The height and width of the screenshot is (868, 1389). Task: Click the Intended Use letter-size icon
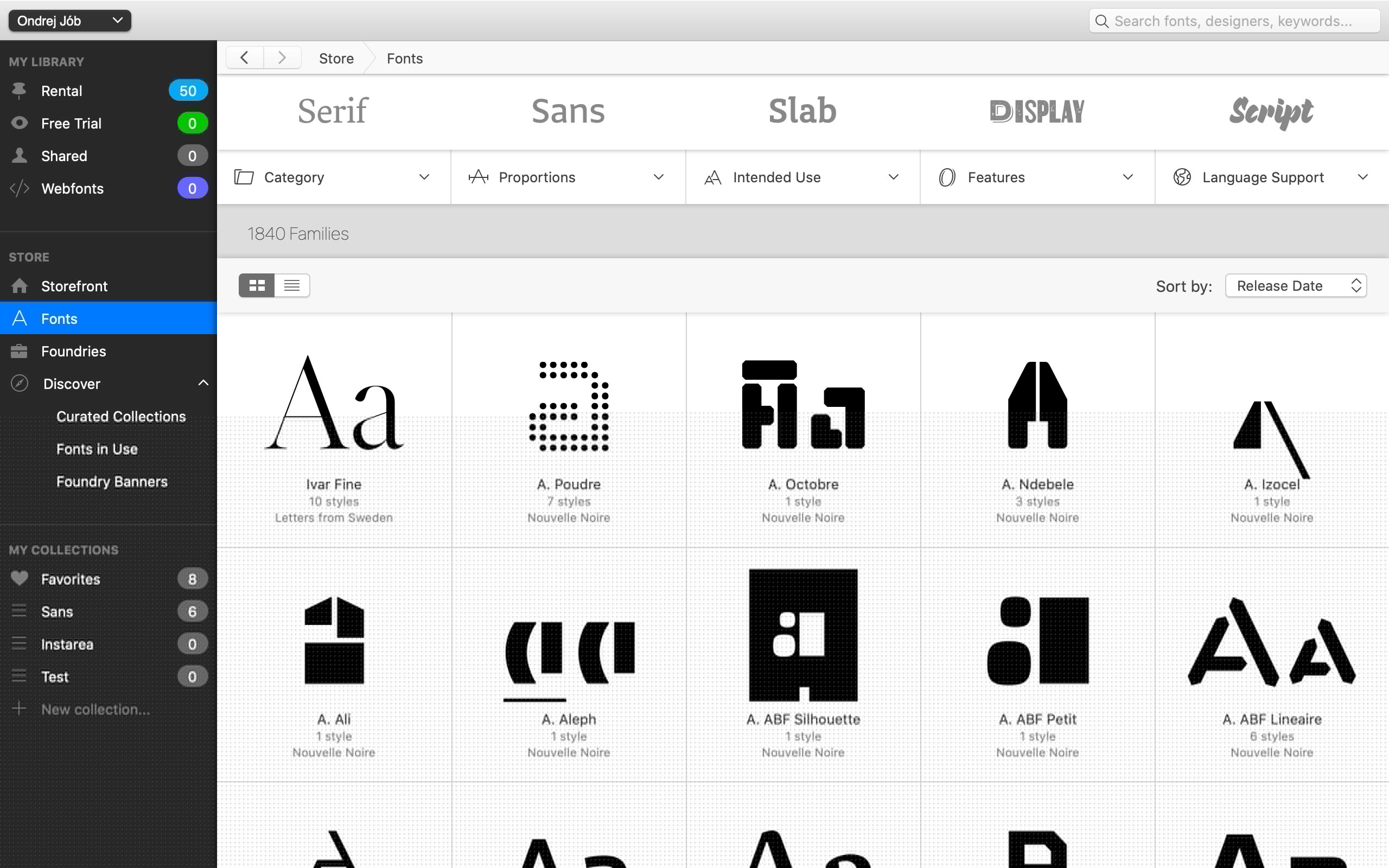[x=713, y=177]
